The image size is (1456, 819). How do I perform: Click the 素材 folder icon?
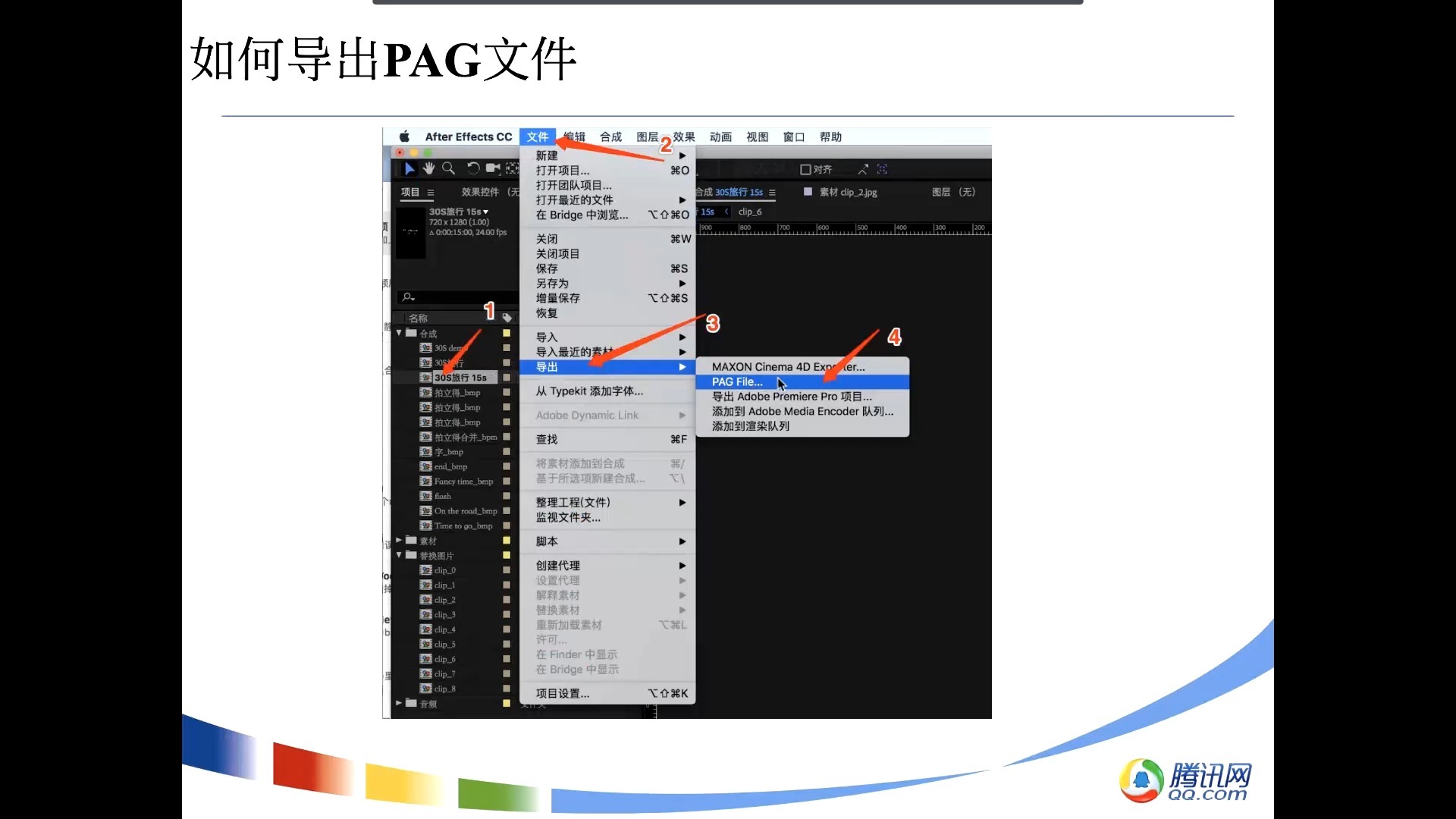pos(411,541)
